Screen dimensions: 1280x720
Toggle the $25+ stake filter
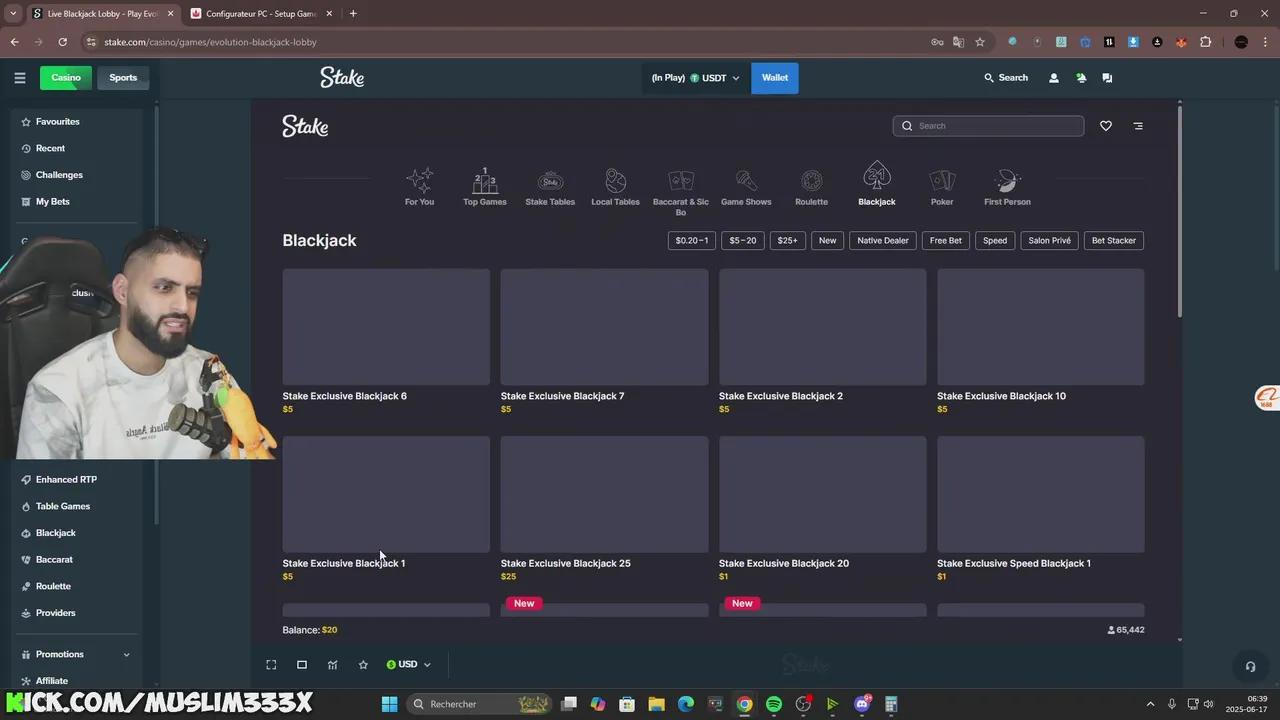point(788,240)
